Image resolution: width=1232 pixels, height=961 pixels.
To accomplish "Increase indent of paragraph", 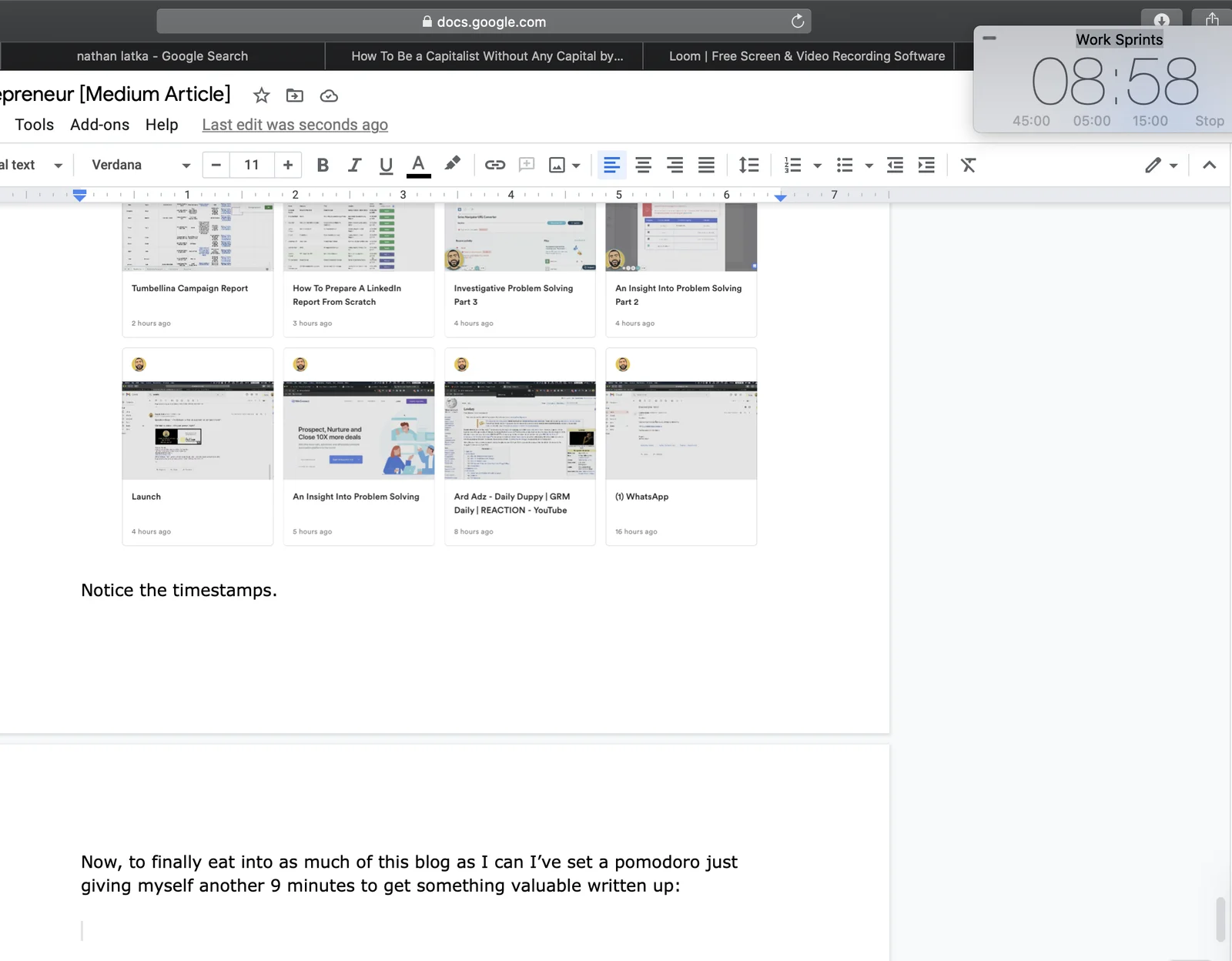I will pos(926,165).
